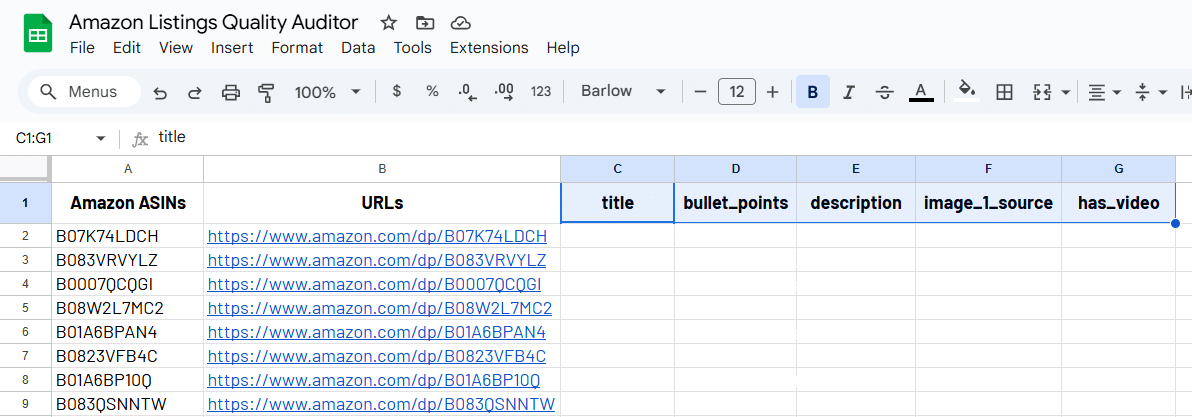Open the B07K74LDCH Amazon link

coord(377,236)
